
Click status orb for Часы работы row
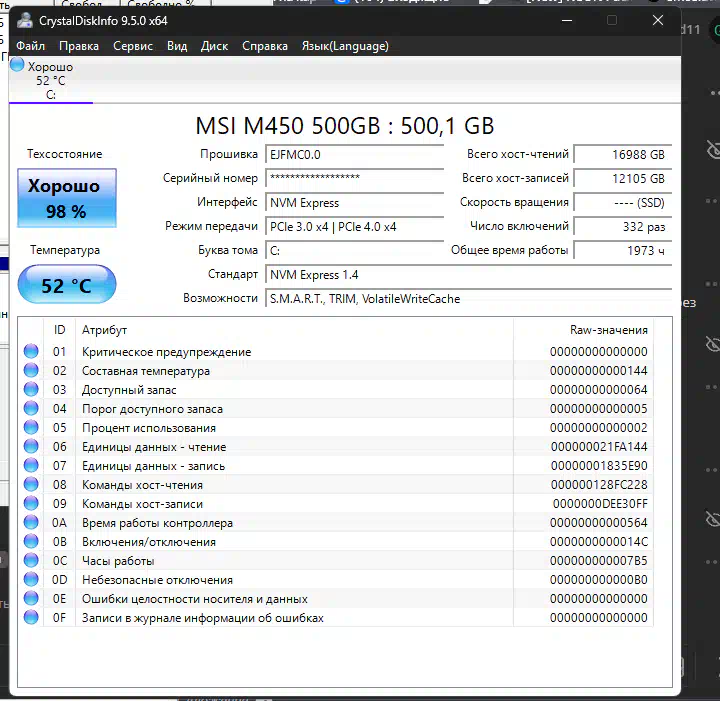[31, 561]
